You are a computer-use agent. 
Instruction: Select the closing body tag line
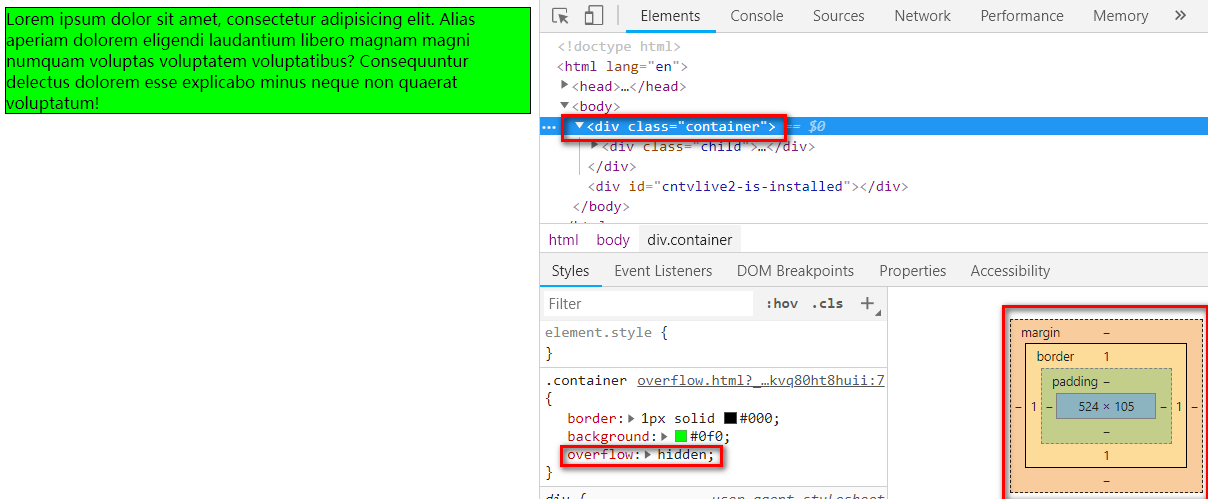(x=601, y=206)
